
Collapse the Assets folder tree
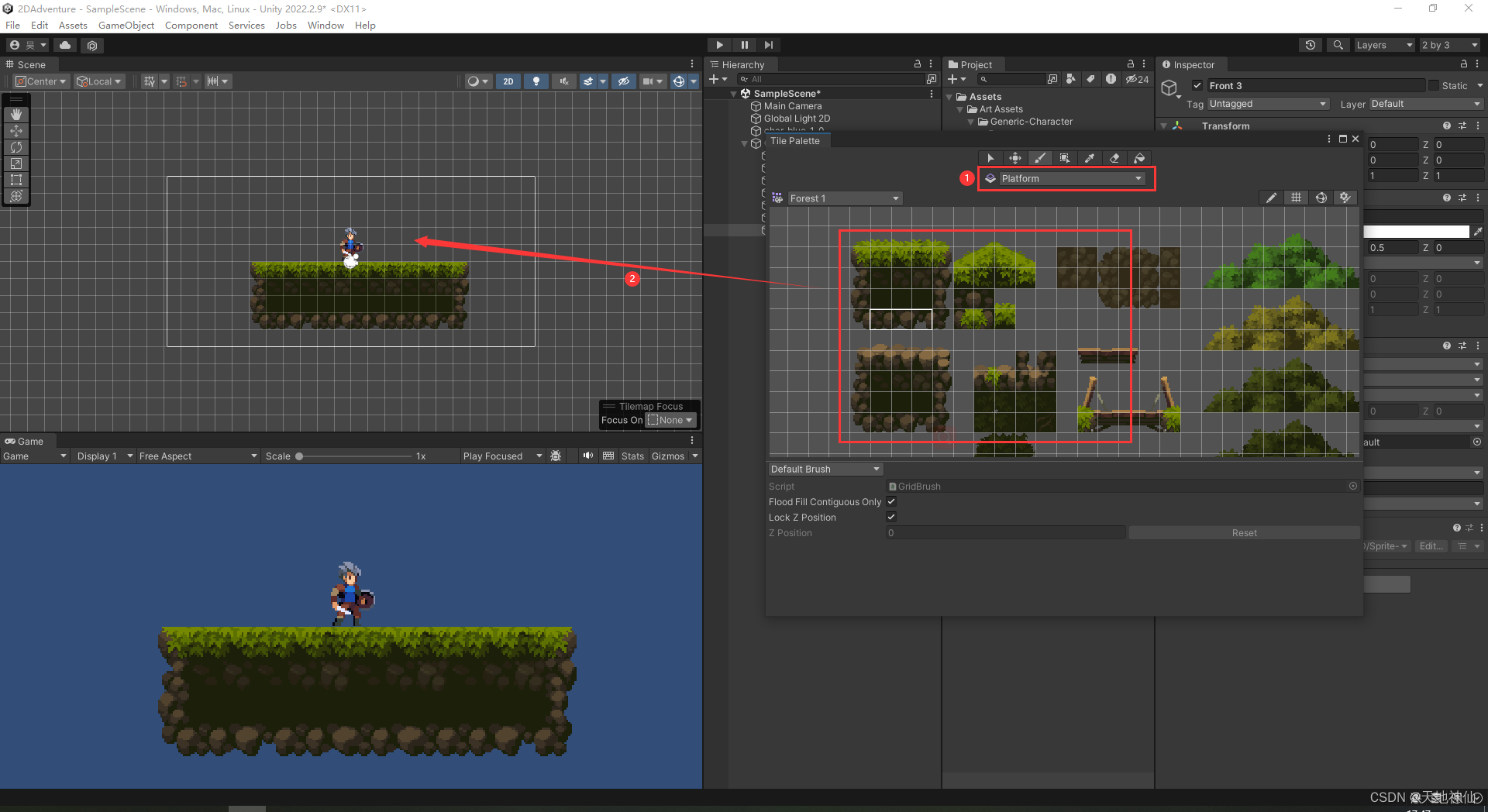(950, 97)
